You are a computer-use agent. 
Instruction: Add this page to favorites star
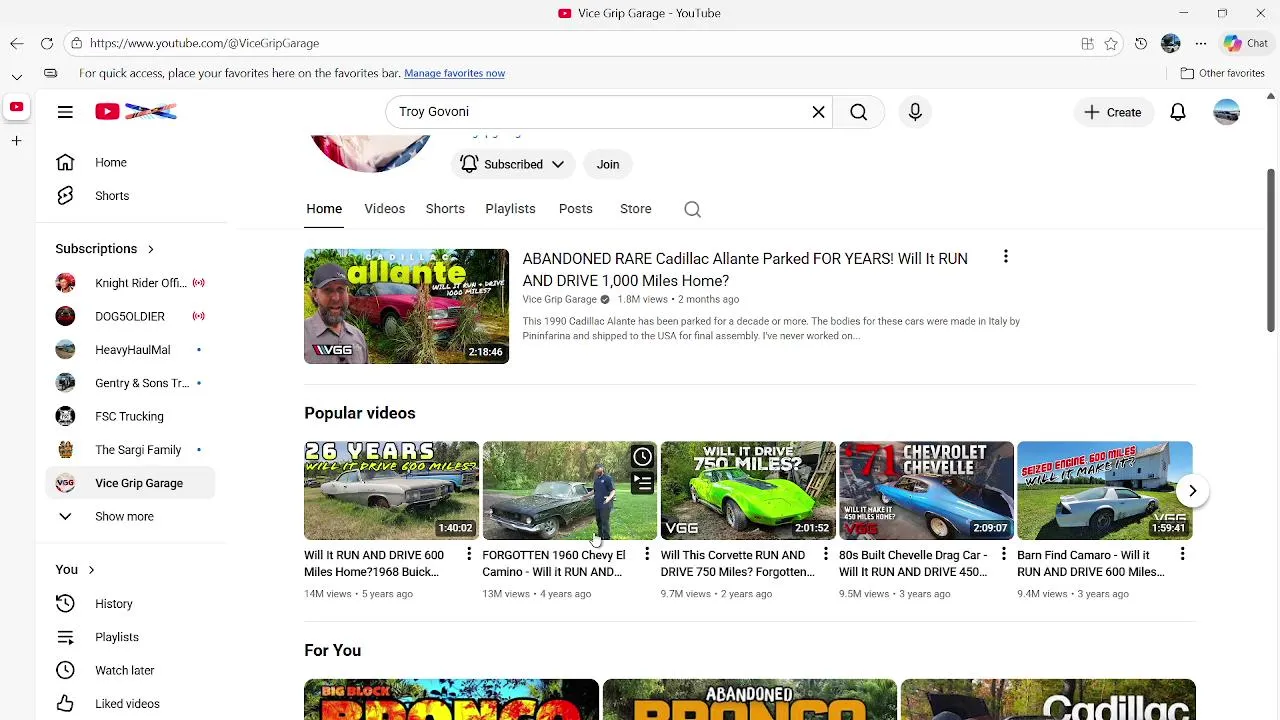(1111, 44)
